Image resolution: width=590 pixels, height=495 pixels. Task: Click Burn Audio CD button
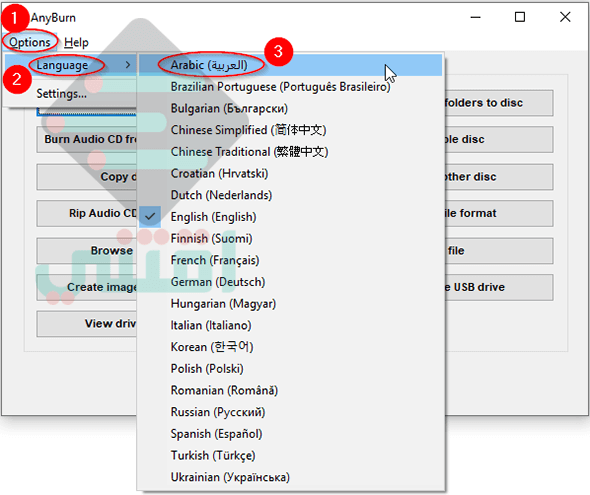pos(87,140)
